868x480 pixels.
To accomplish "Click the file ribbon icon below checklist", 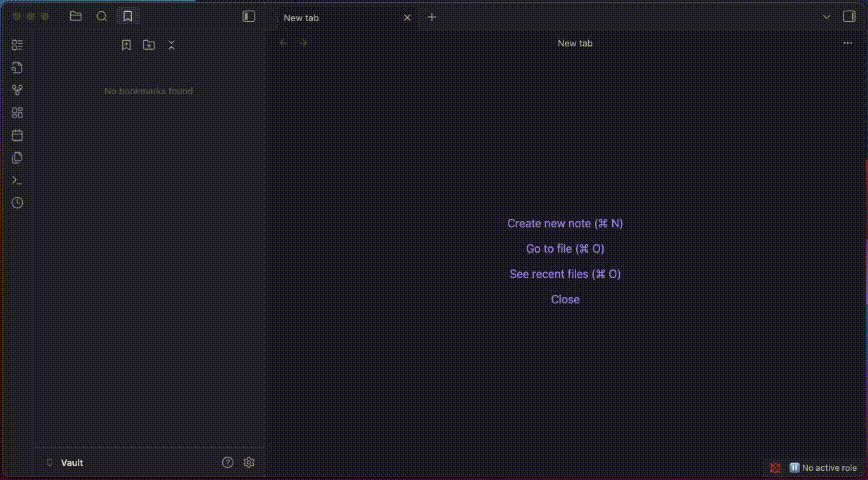I will pos(17,68).
